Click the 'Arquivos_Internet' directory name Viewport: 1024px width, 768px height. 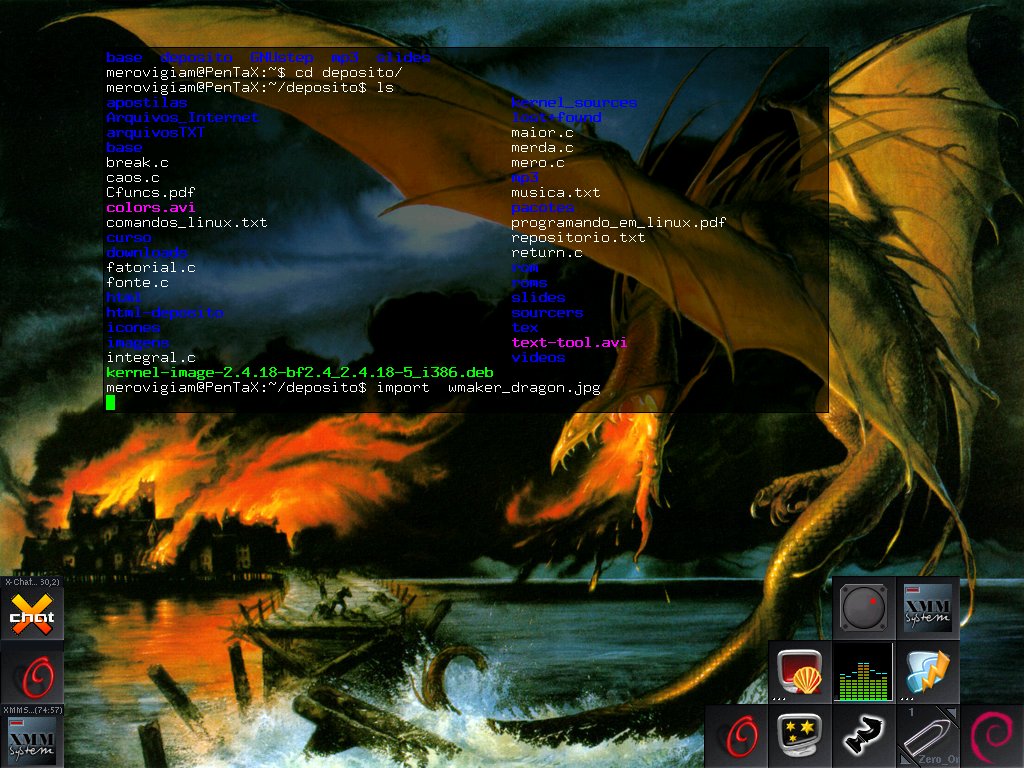pos(182,118)
